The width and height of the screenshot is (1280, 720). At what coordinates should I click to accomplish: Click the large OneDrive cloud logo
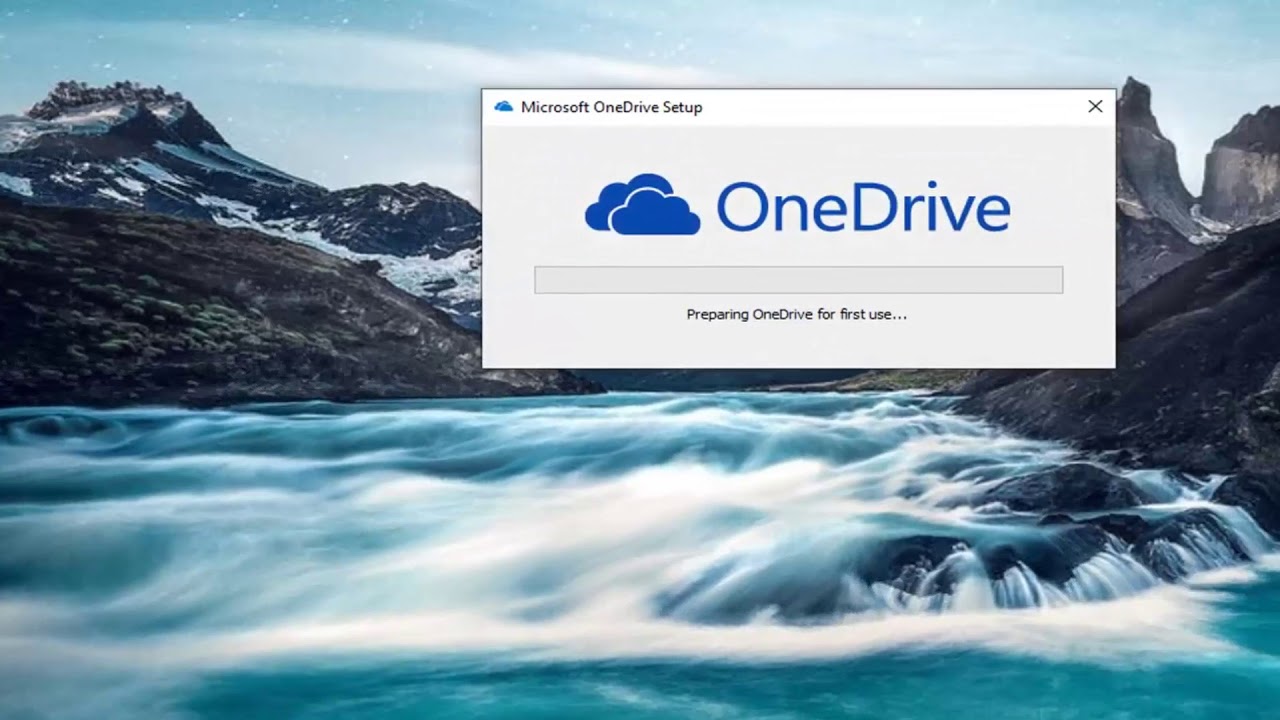pyautogui.click(x=642, y=205)
